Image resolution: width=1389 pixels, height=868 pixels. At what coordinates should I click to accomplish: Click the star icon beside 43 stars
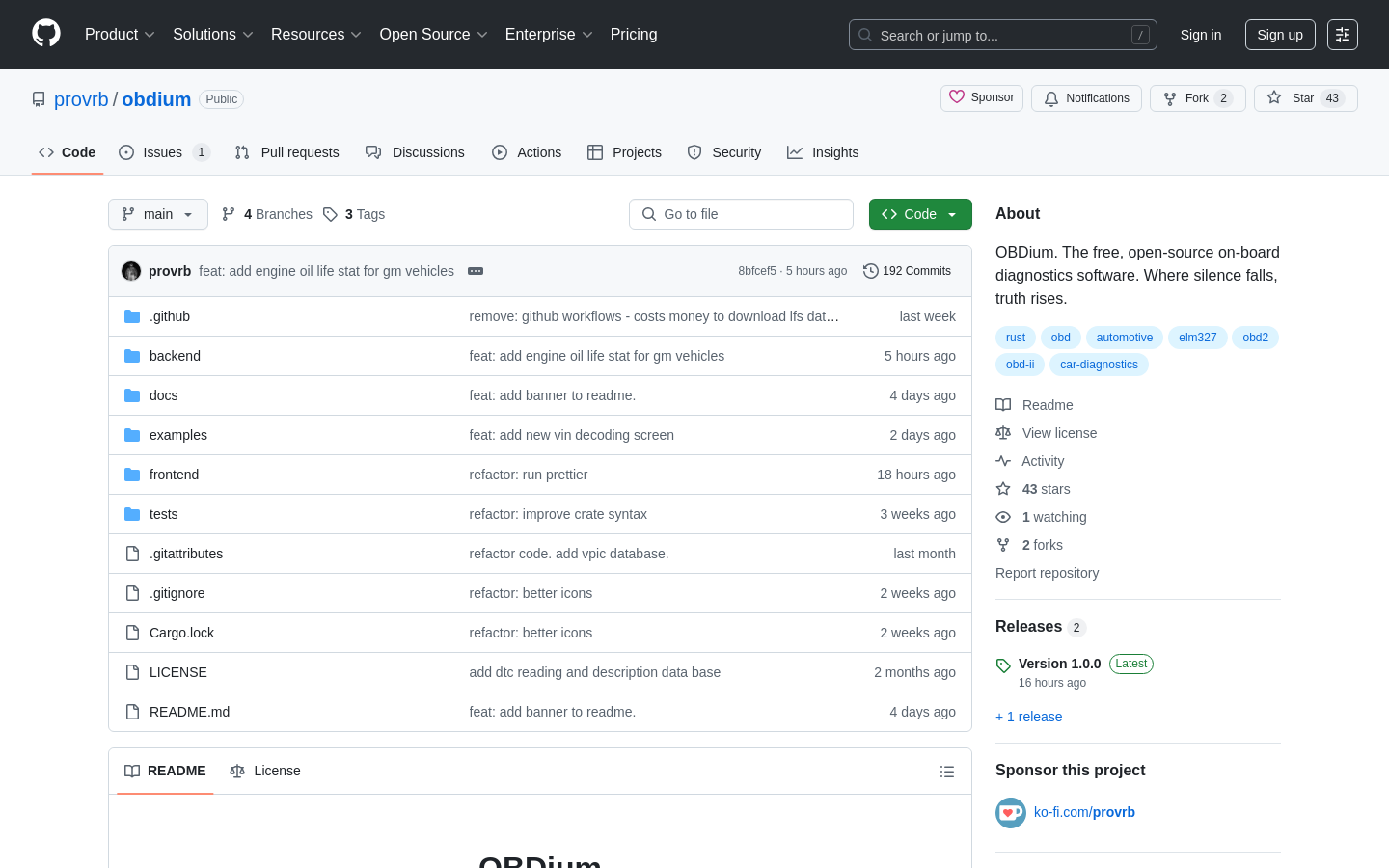[1003, 489]
